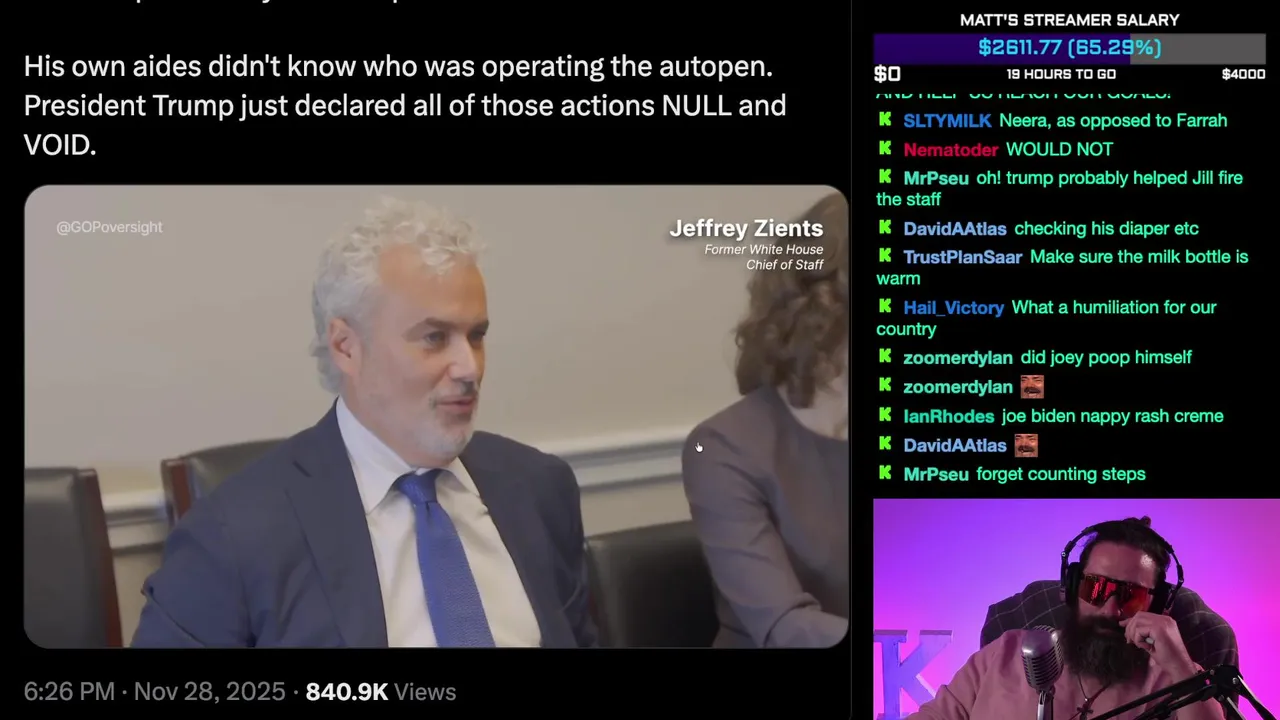
Task: Click the Kick badge beside SLTYMILK
Action: [x=885, y=120]
